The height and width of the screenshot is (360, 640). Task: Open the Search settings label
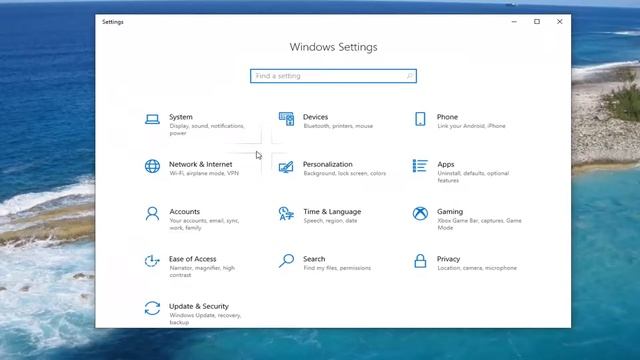[x=314, y=259]
